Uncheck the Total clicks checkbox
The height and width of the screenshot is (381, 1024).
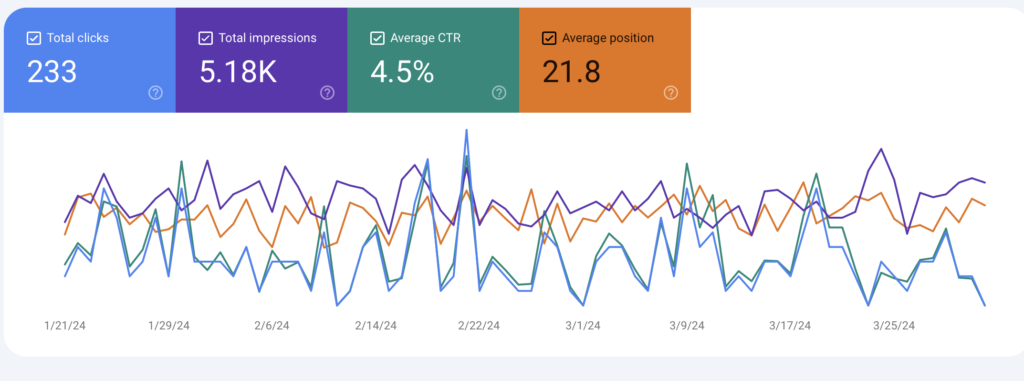click(33, 39)
